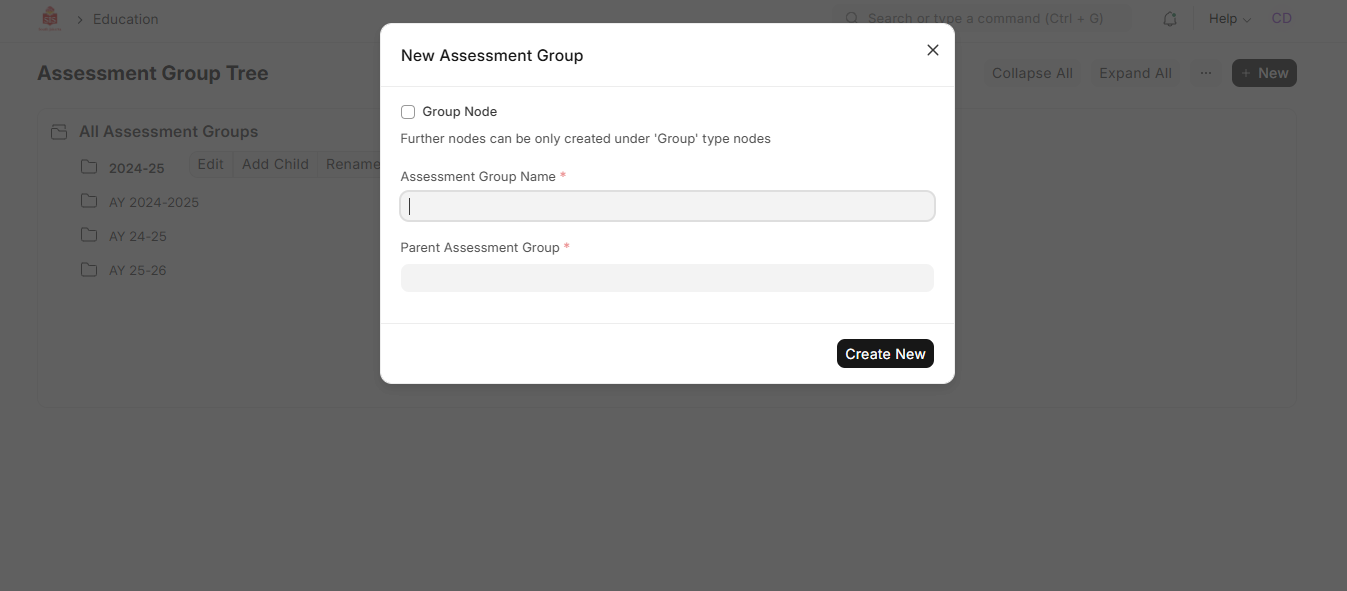Open the Help dropdown menu

tap(1229, 19)
